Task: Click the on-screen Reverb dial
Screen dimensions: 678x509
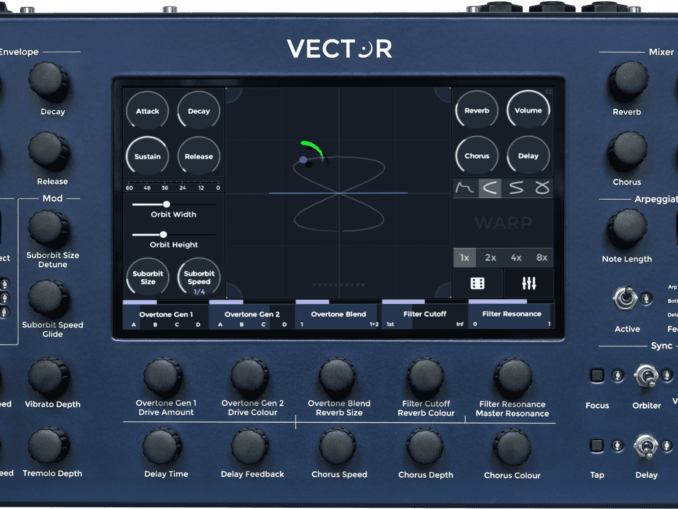Action: 477,110
